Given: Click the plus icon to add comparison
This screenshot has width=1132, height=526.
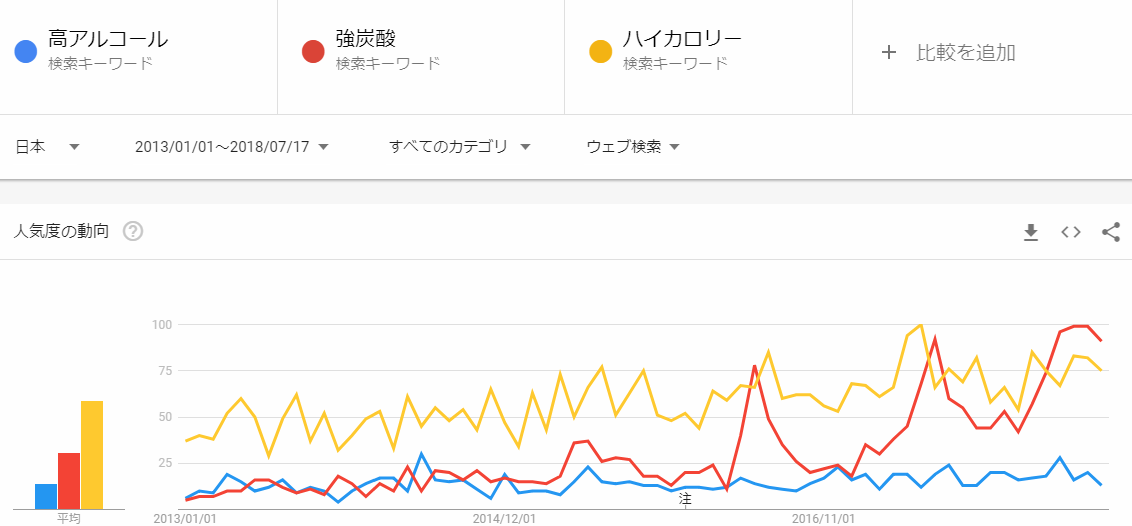Looking at the screenshot, I should [x=888, y=52].
